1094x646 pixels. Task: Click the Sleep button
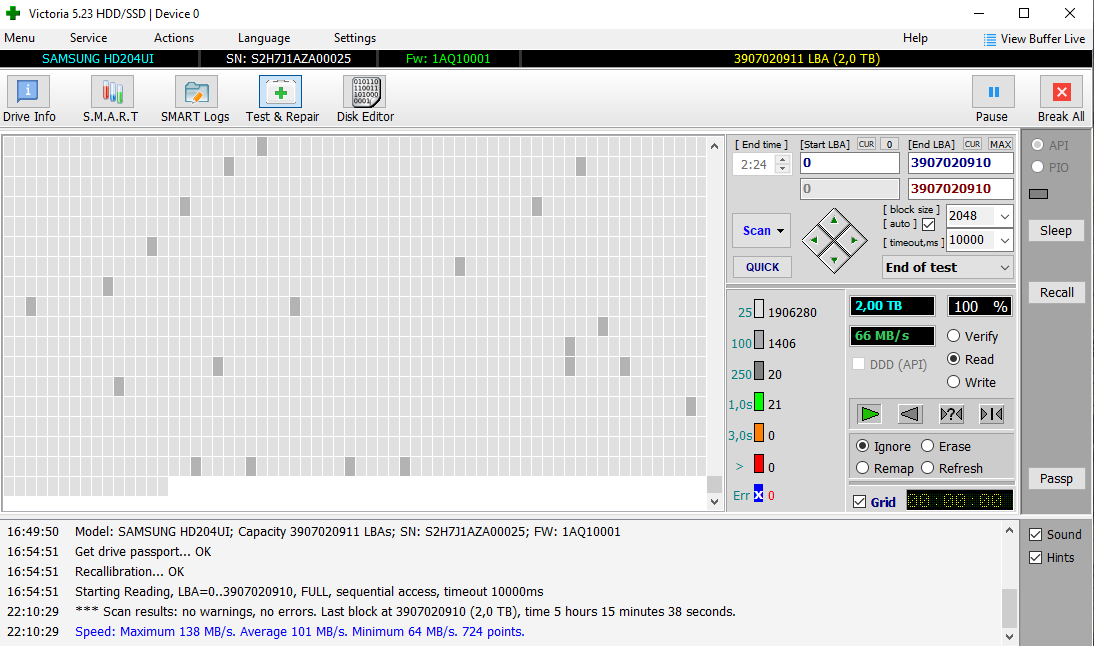click(x=1056, y=231)
